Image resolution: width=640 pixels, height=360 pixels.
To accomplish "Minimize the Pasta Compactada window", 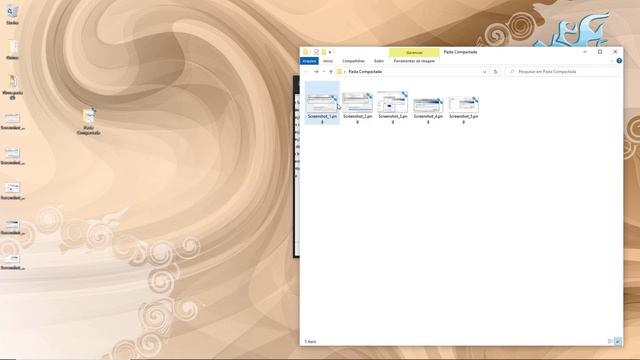I will 585,52.
